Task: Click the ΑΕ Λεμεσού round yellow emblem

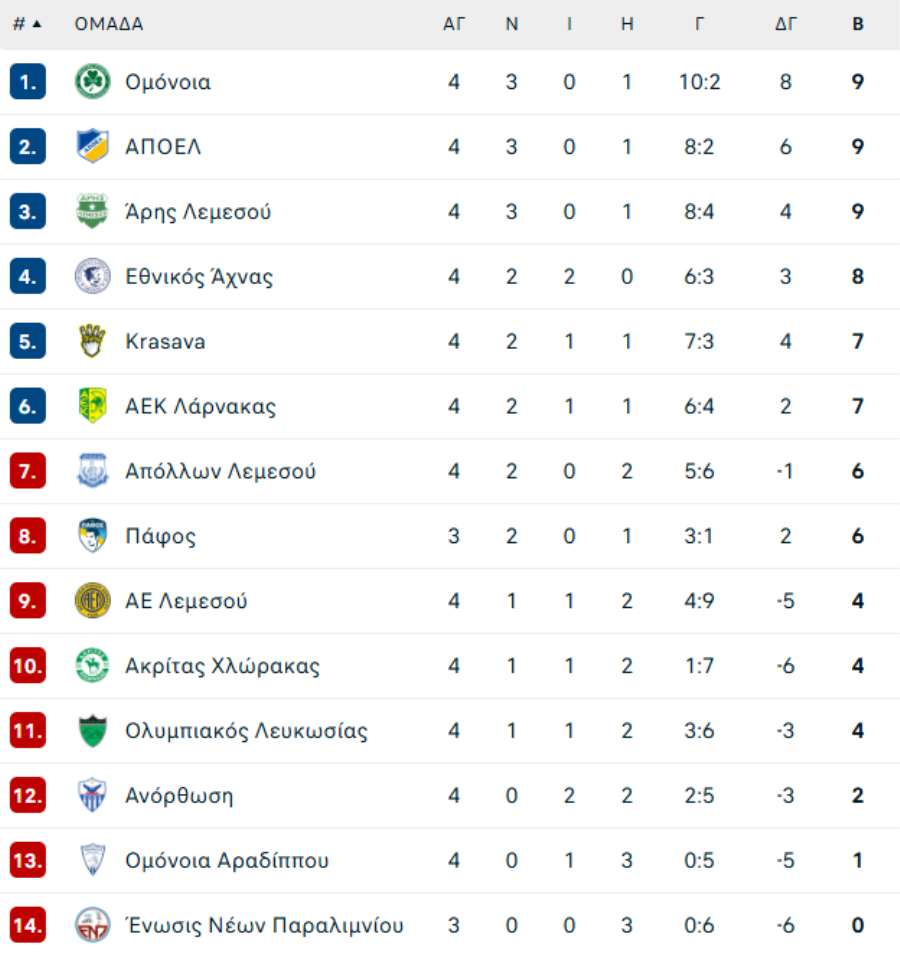Action: (x=92, y=600)
